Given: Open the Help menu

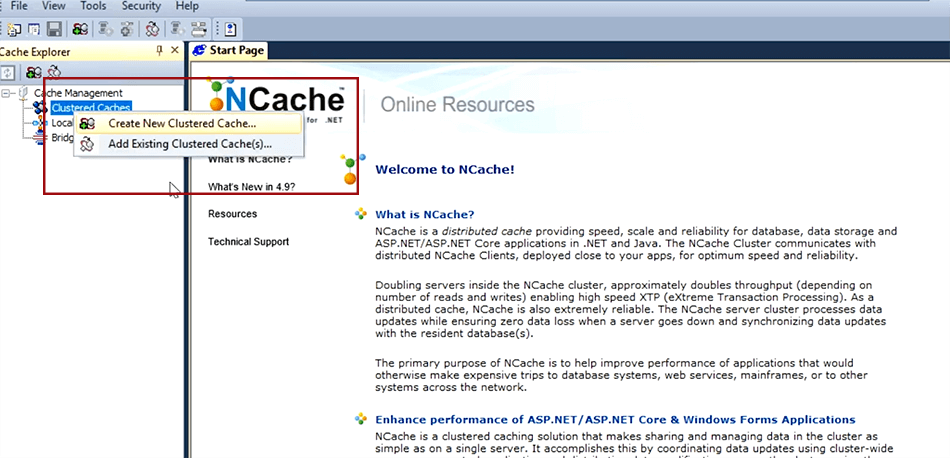Looking at the screenshot, I should pyautogui.click(x=187, y=6).
